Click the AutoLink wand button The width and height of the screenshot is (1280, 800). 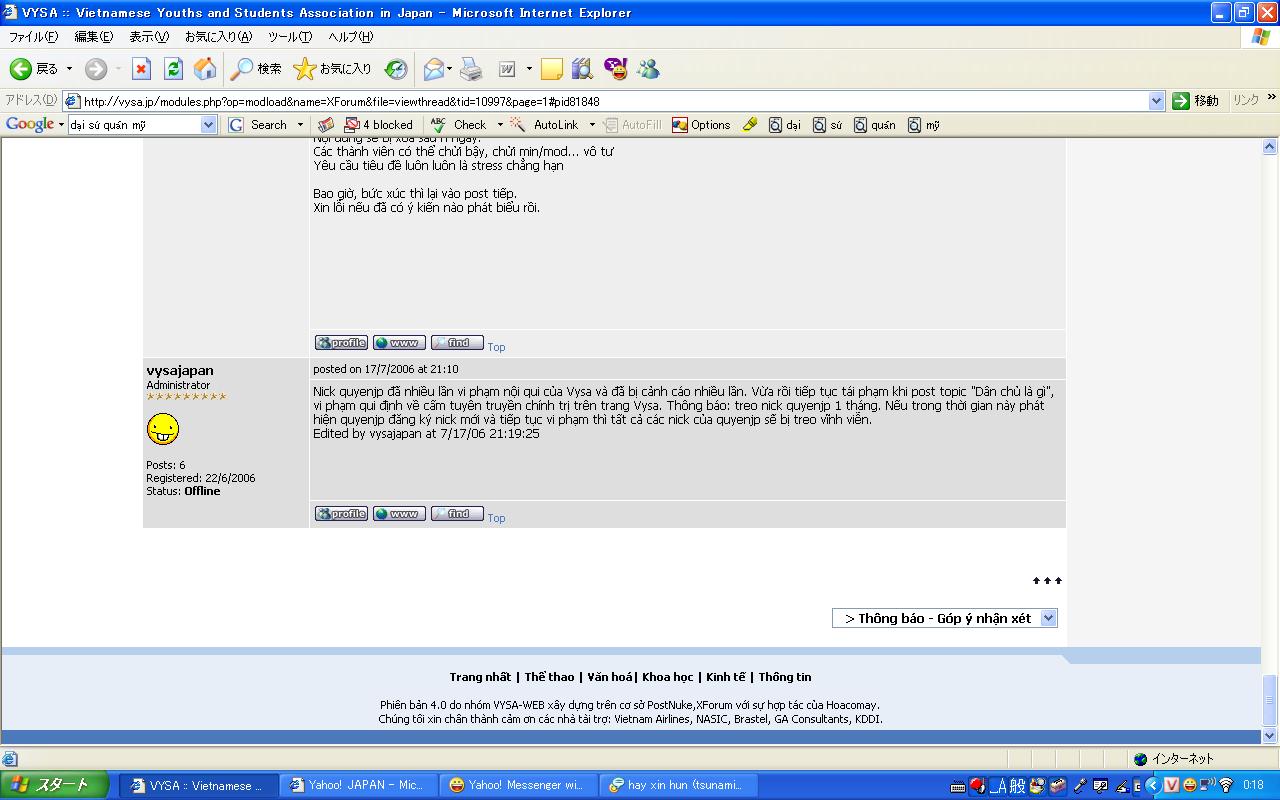pyautogui.click(x=545, y=125)
